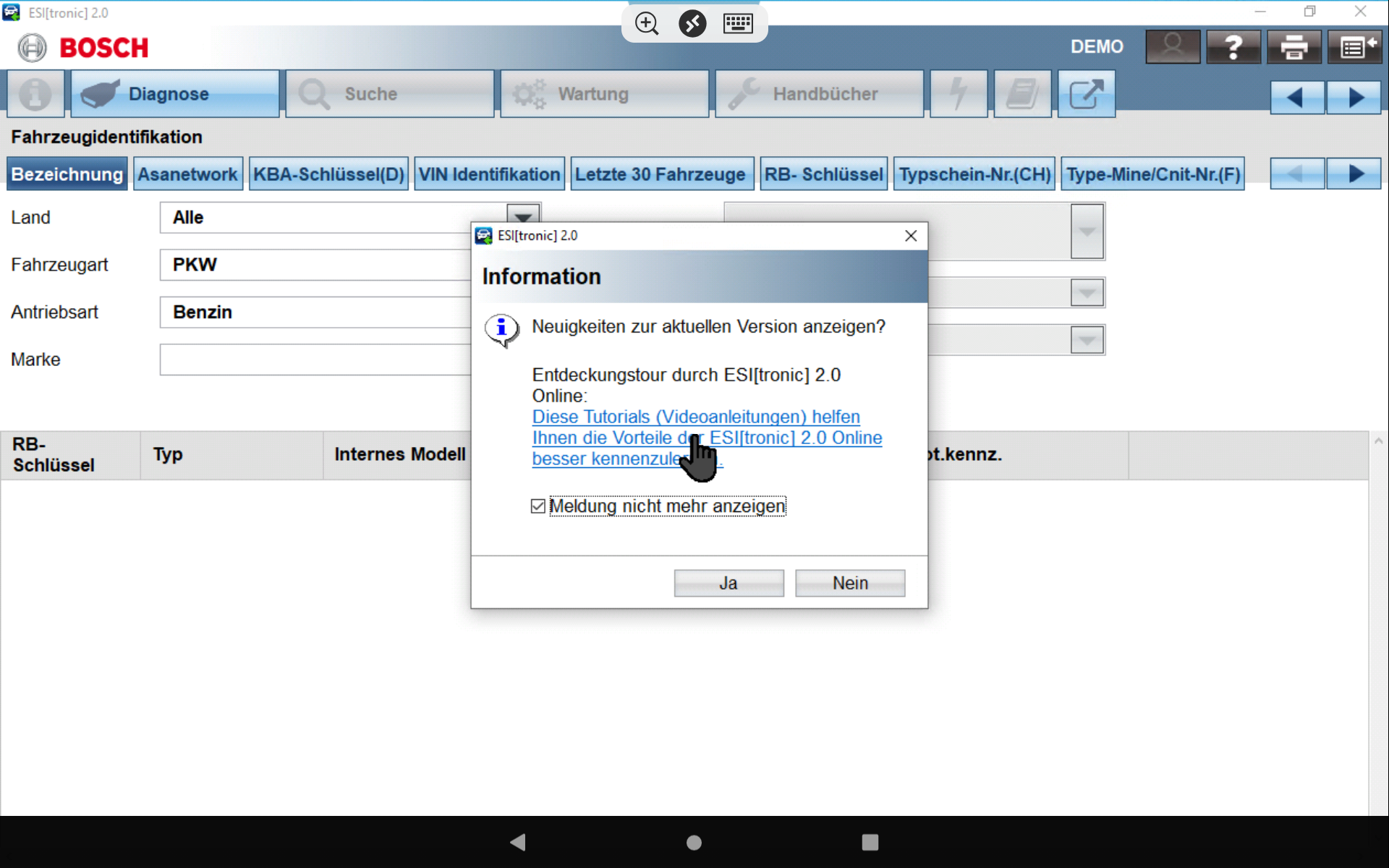The height and width of the screenshot is (868, 1389).
Task: Select the Letzte 30 Fahrzeuge tab
Action: tap(662, 174)
